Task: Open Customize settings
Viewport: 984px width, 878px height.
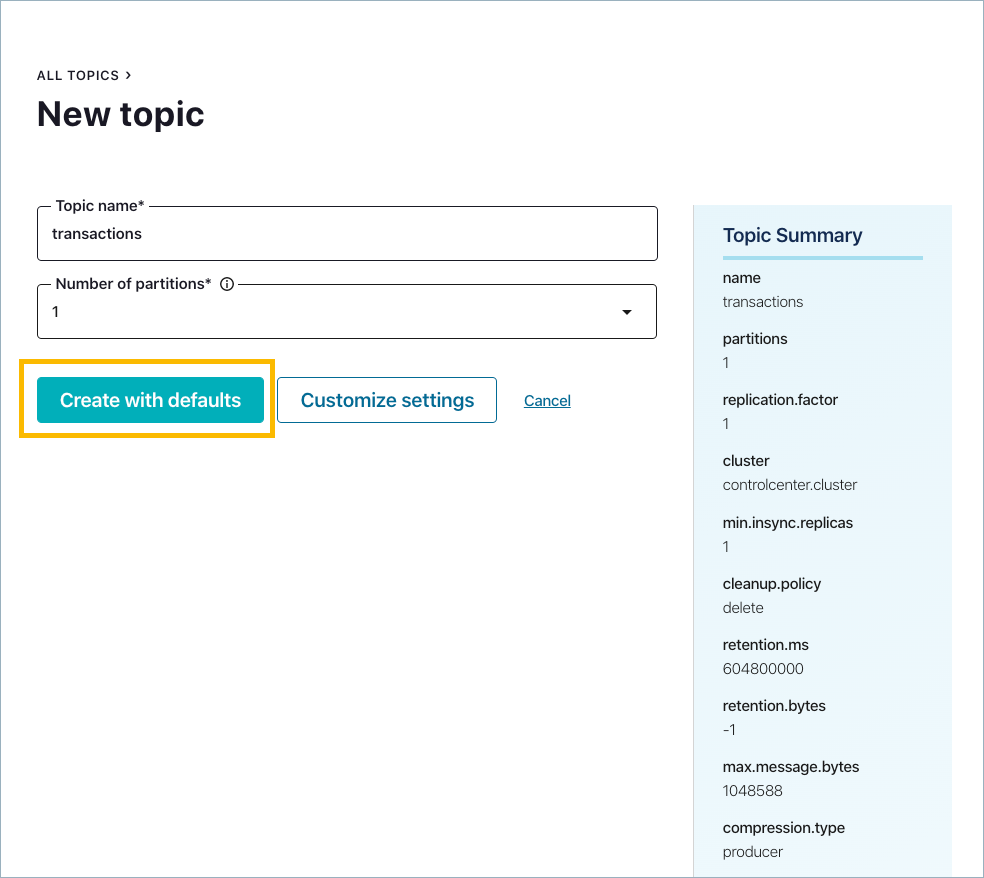Action: [x=387, y=400]
